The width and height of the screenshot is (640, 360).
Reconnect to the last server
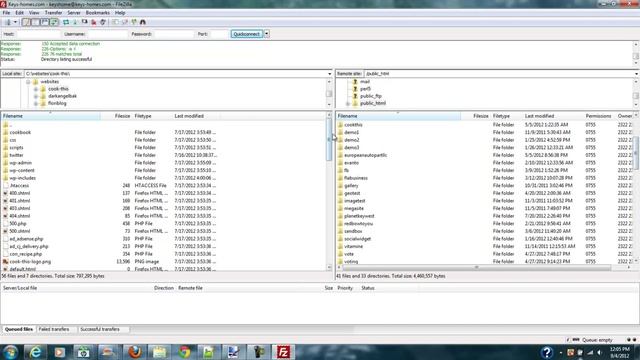[103, 22]
